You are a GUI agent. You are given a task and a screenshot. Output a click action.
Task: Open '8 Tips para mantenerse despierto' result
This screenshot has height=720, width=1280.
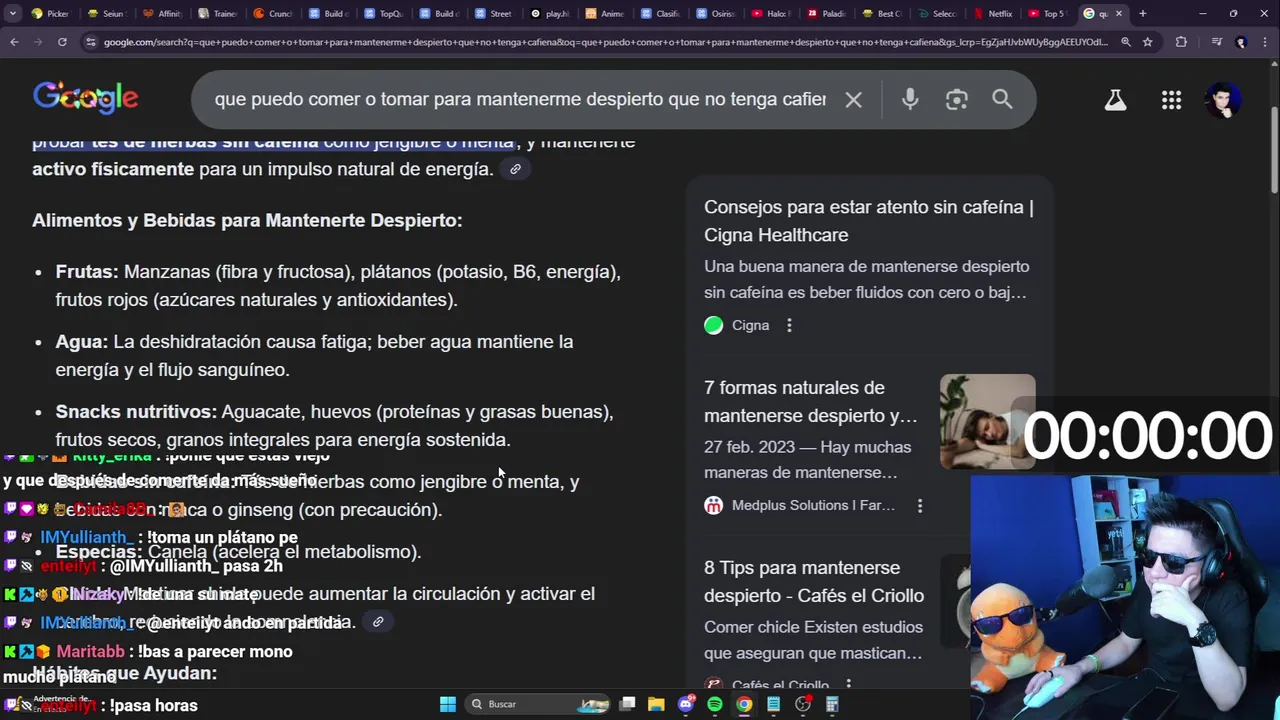point(814,581)
